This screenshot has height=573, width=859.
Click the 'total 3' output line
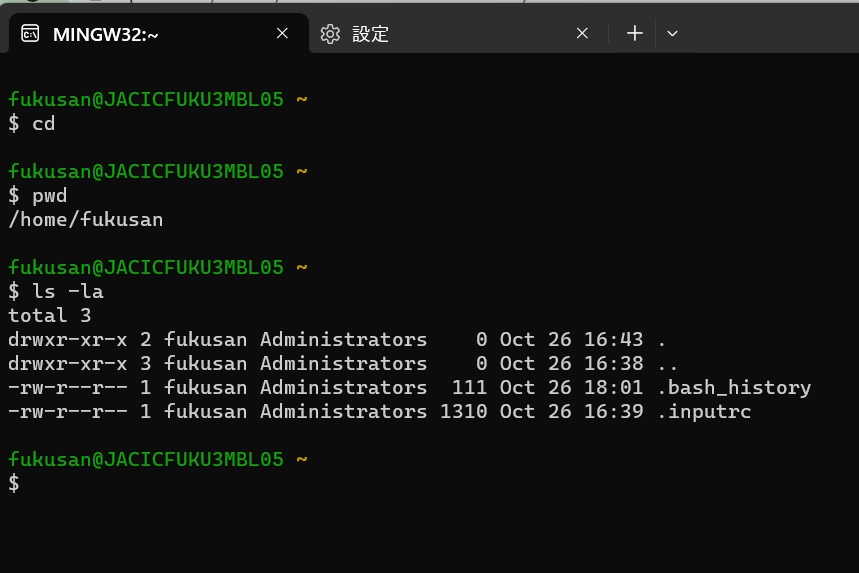[x=50, y=315]
